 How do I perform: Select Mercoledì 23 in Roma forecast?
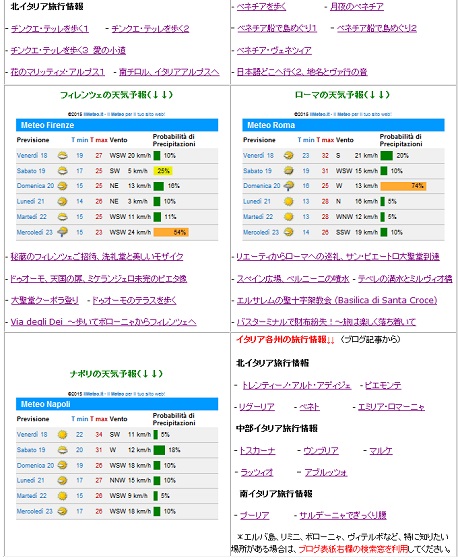tap(261, 232)
